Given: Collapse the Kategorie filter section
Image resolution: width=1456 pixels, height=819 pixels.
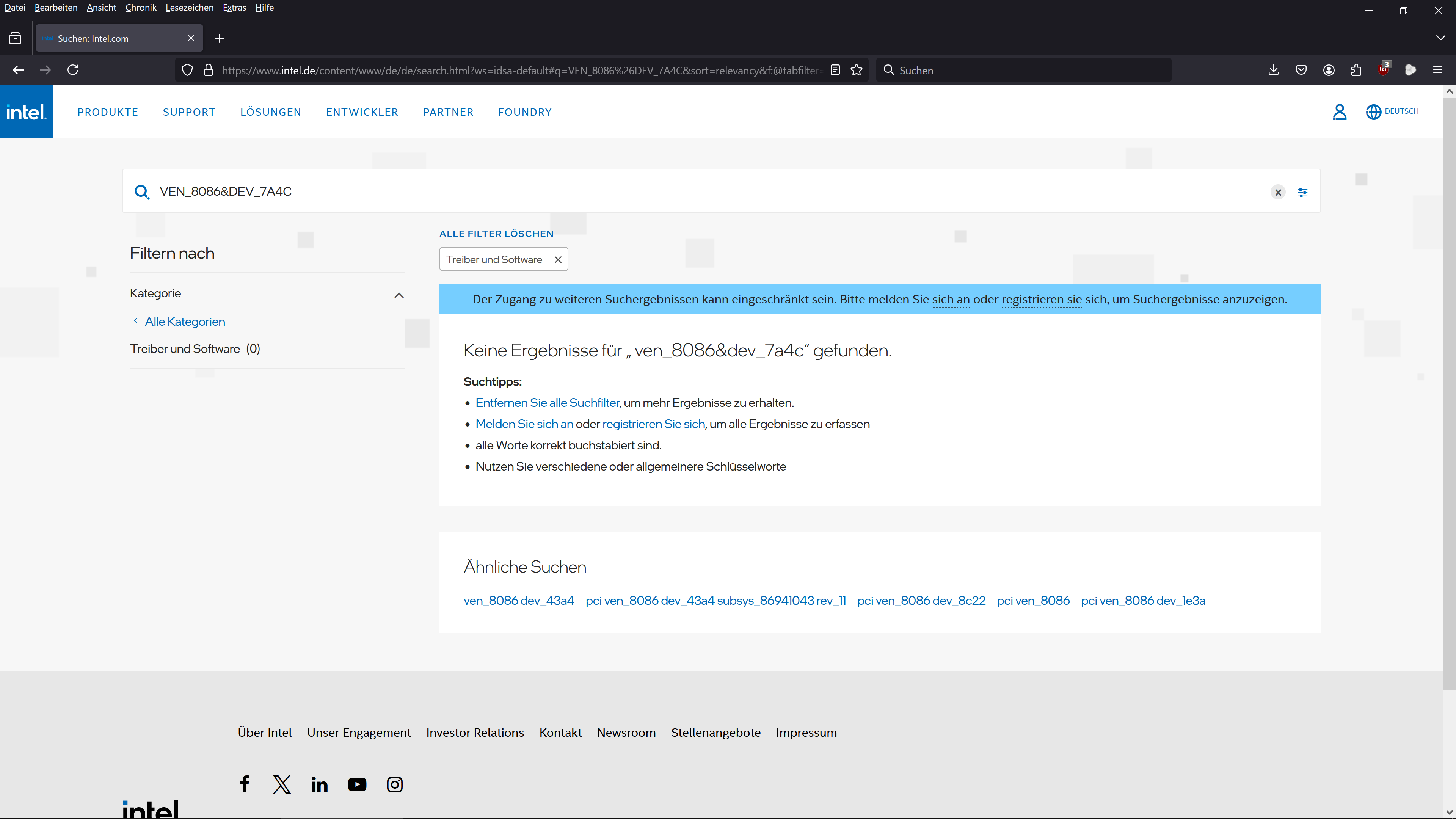Looking at the screenshot, I should coord(399,295).
